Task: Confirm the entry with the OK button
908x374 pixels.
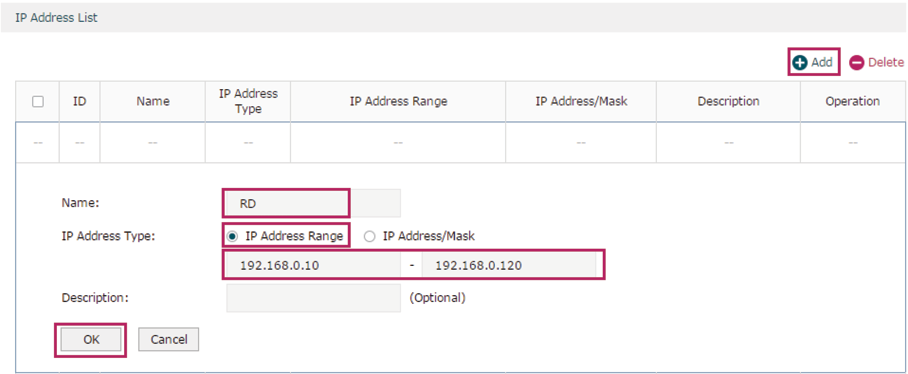Action: (91, 340)
